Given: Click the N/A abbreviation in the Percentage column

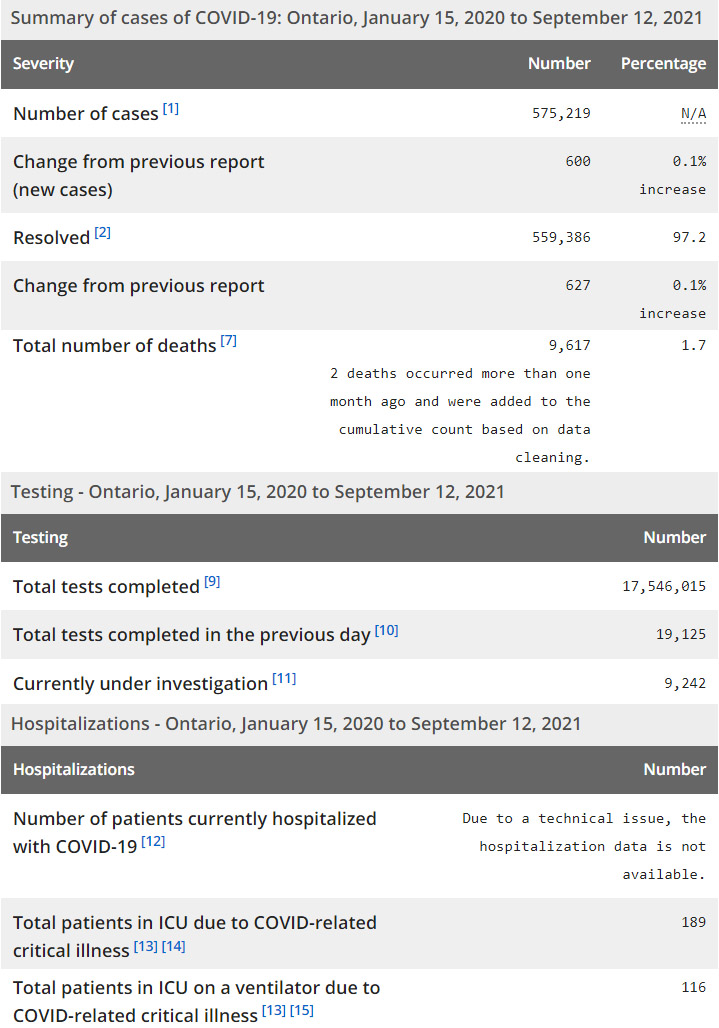Looking at the screenshot, I should pyautogui.click(x=693, y=114).
